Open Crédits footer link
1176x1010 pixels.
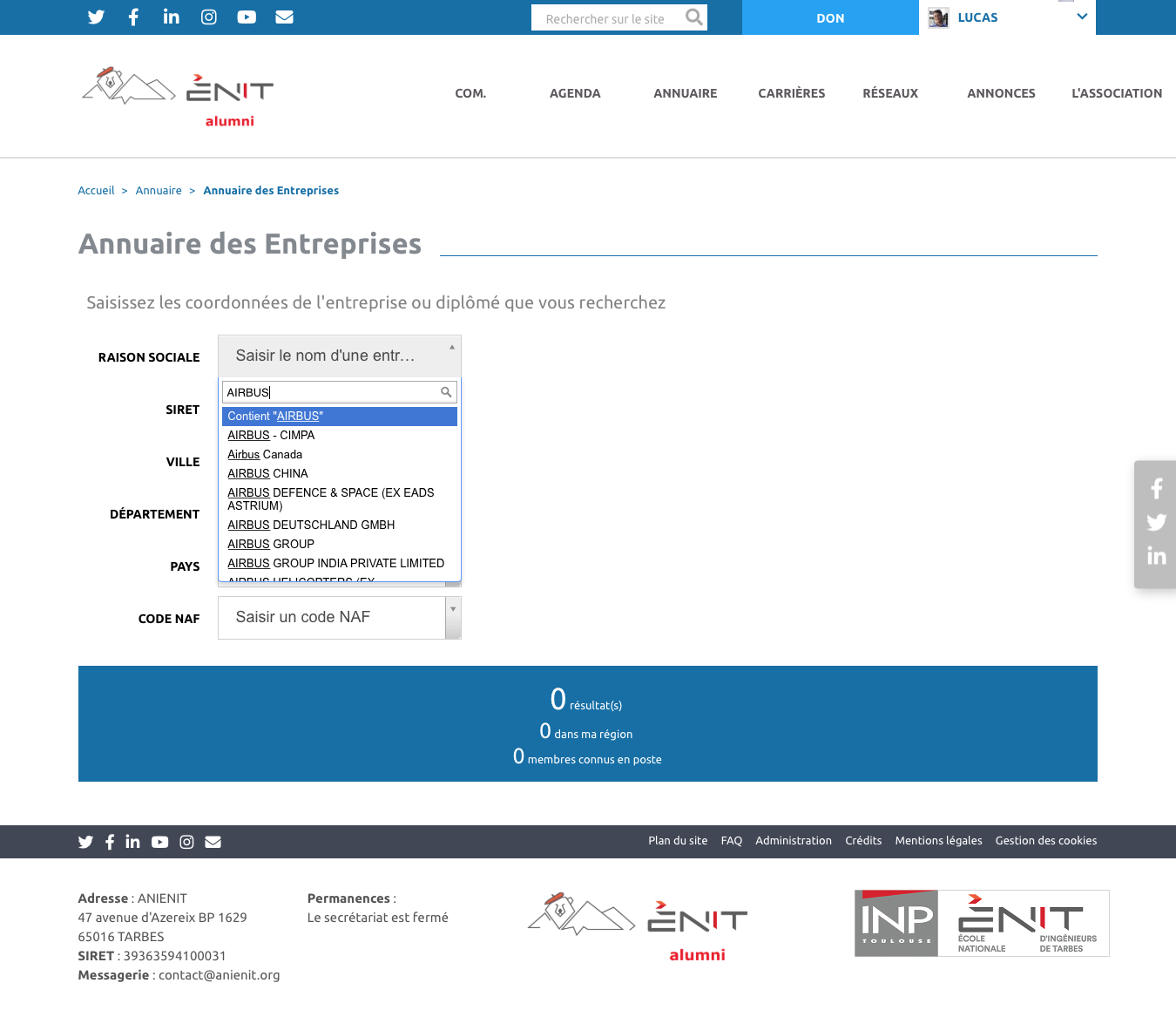tap(863, 841)
